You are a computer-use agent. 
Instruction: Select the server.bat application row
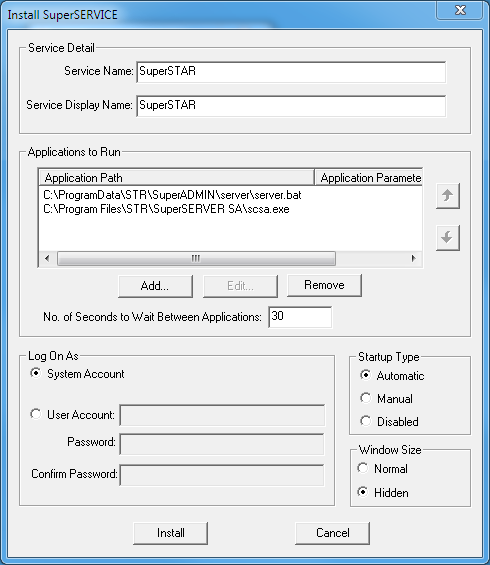point(231,195)
